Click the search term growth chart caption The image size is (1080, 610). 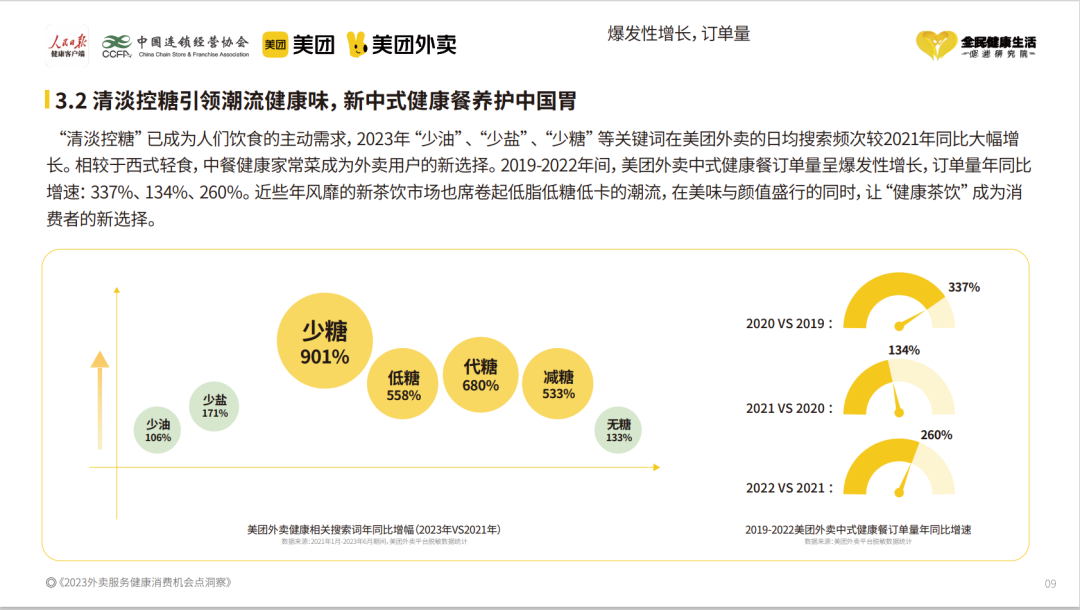coord(374,529)
